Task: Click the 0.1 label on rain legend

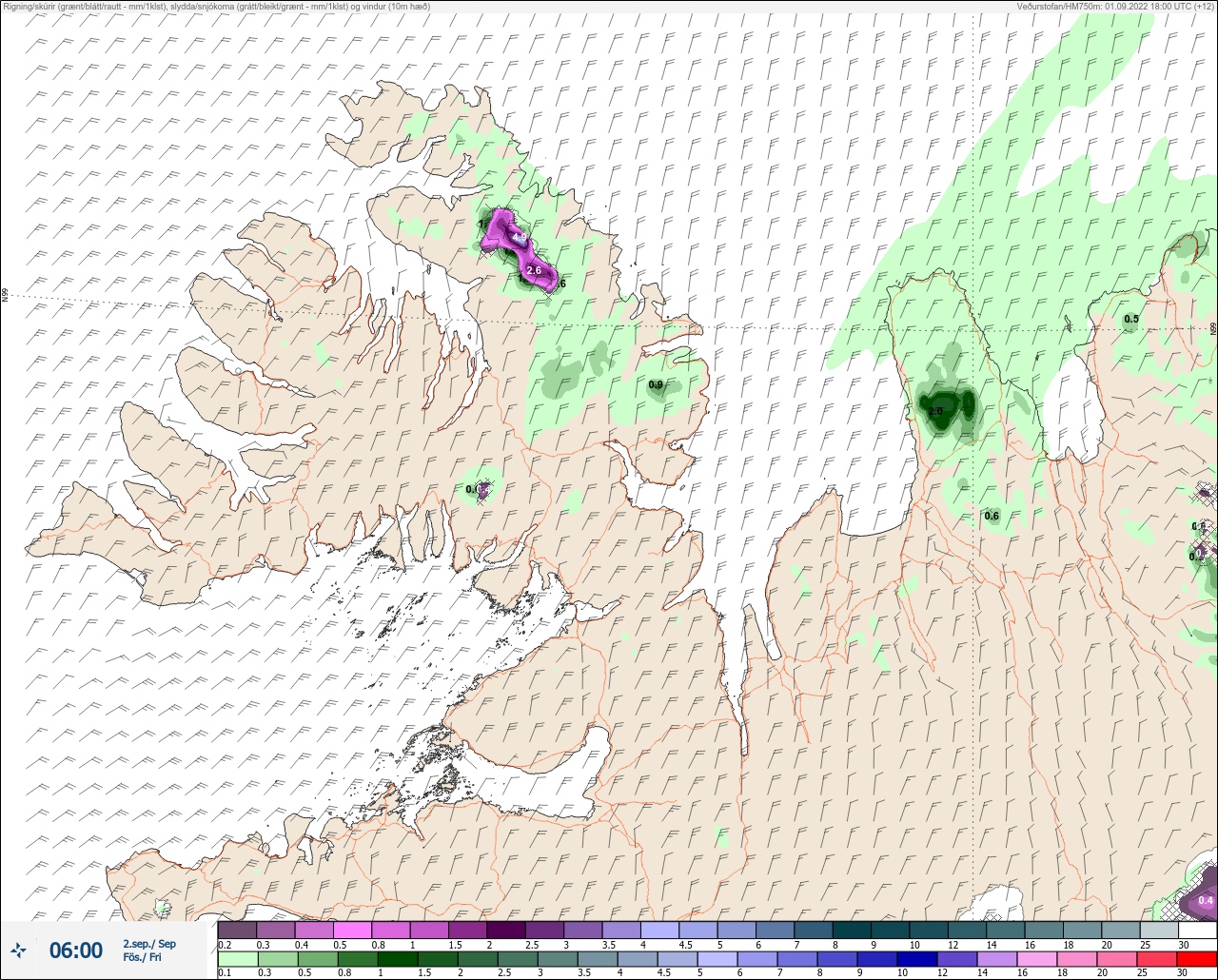Action: [x=225, y=972]
